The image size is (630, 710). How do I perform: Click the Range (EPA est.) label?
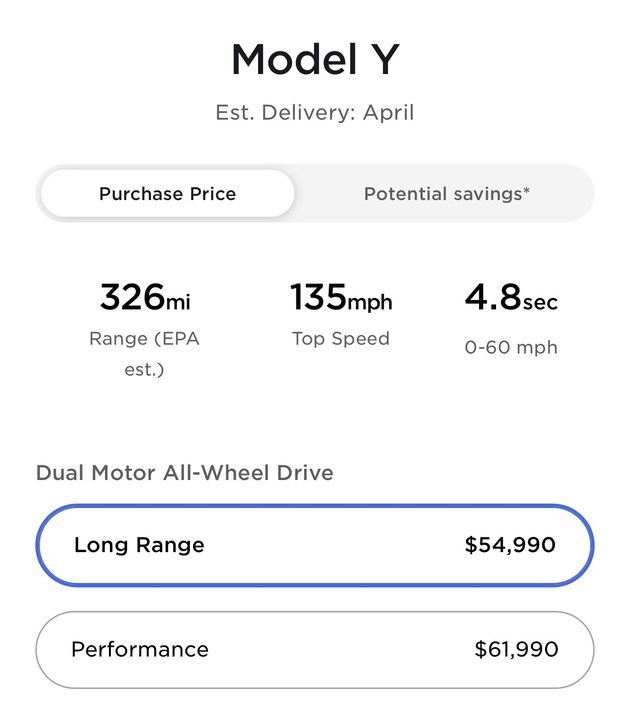point(144,354)
